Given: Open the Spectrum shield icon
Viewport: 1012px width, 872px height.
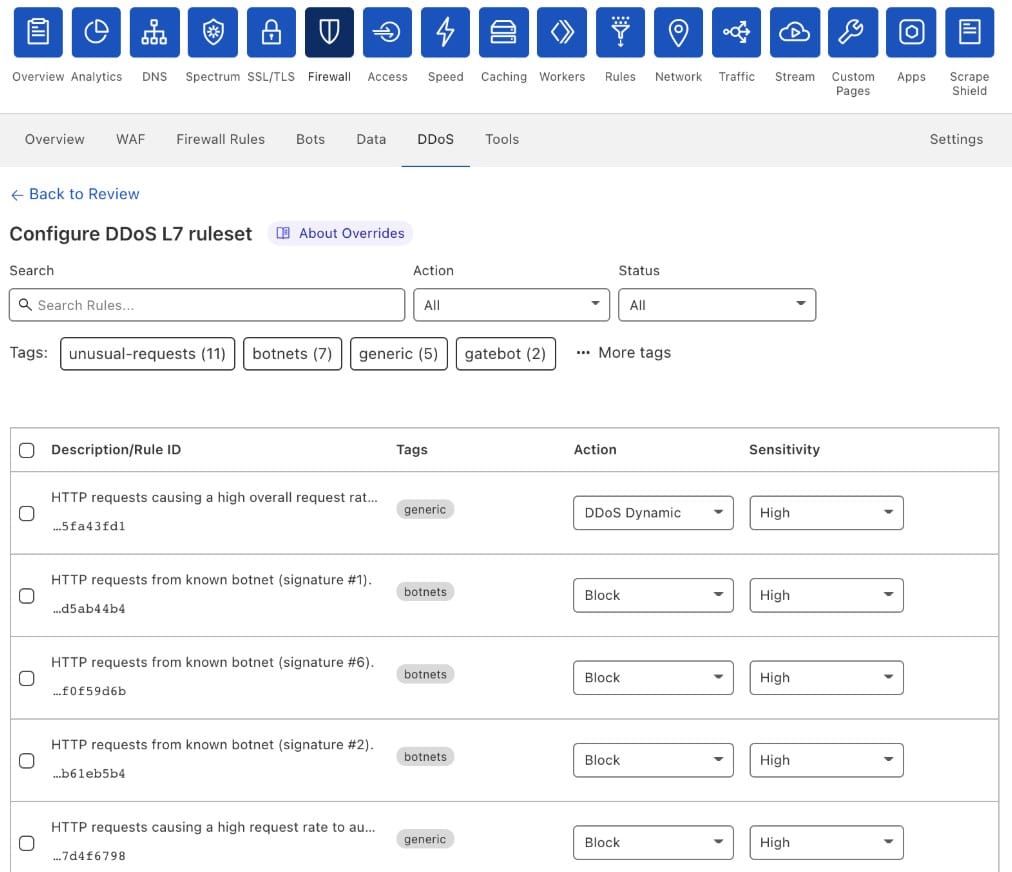Looking at the screenshot, I should [x=213, y=32].
